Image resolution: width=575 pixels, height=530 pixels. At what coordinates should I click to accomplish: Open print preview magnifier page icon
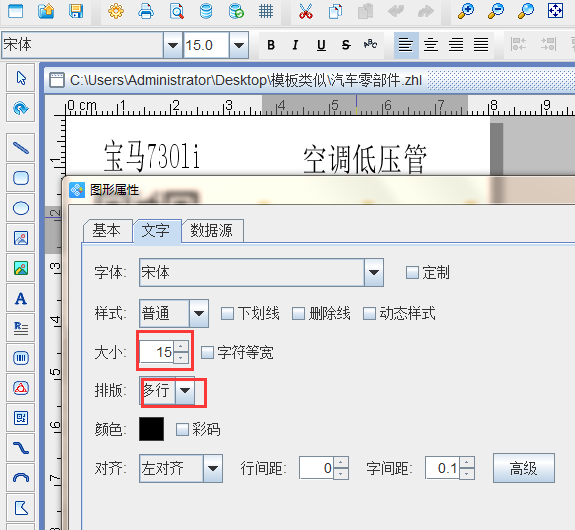coord(176,11)
